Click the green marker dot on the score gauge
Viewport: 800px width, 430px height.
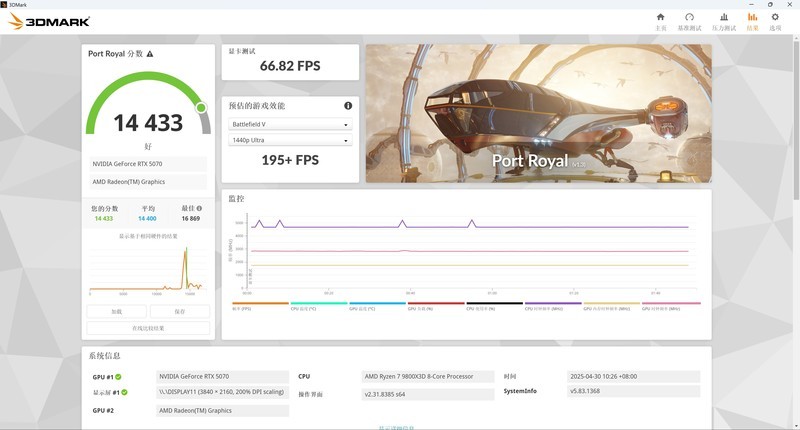point(201,108)
